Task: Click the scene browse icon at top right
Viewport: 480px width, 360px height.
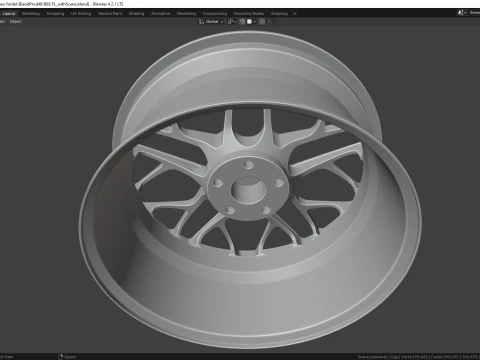Action: tap(462, 13)
